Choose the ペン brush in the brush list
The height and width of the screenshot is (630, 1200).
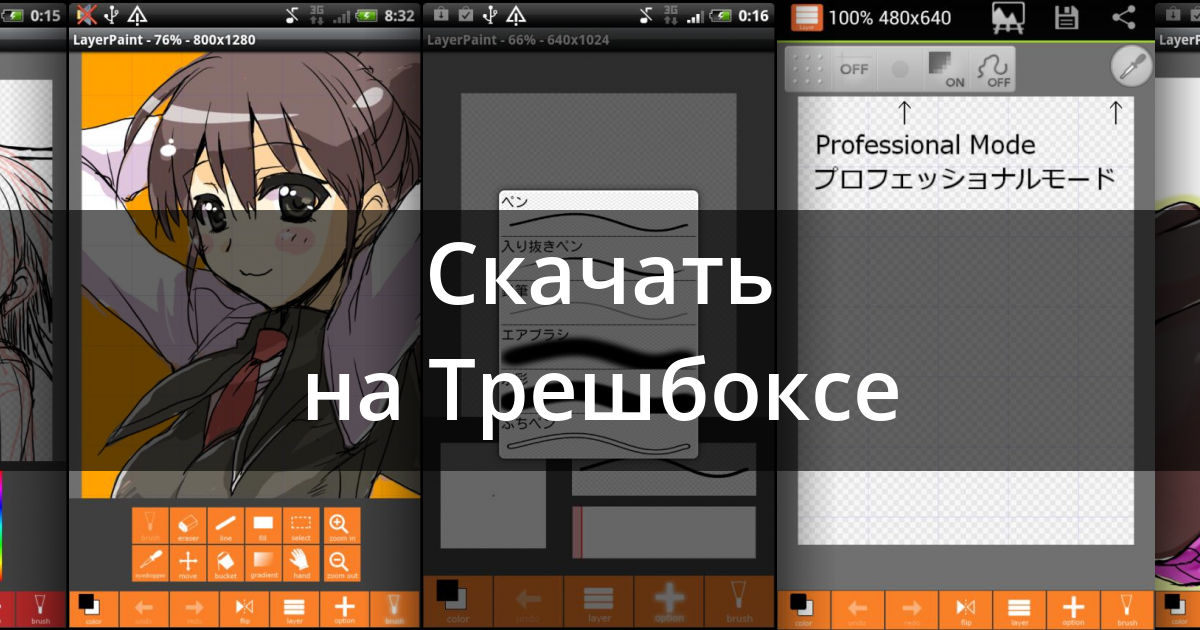[x=598, y=212]
